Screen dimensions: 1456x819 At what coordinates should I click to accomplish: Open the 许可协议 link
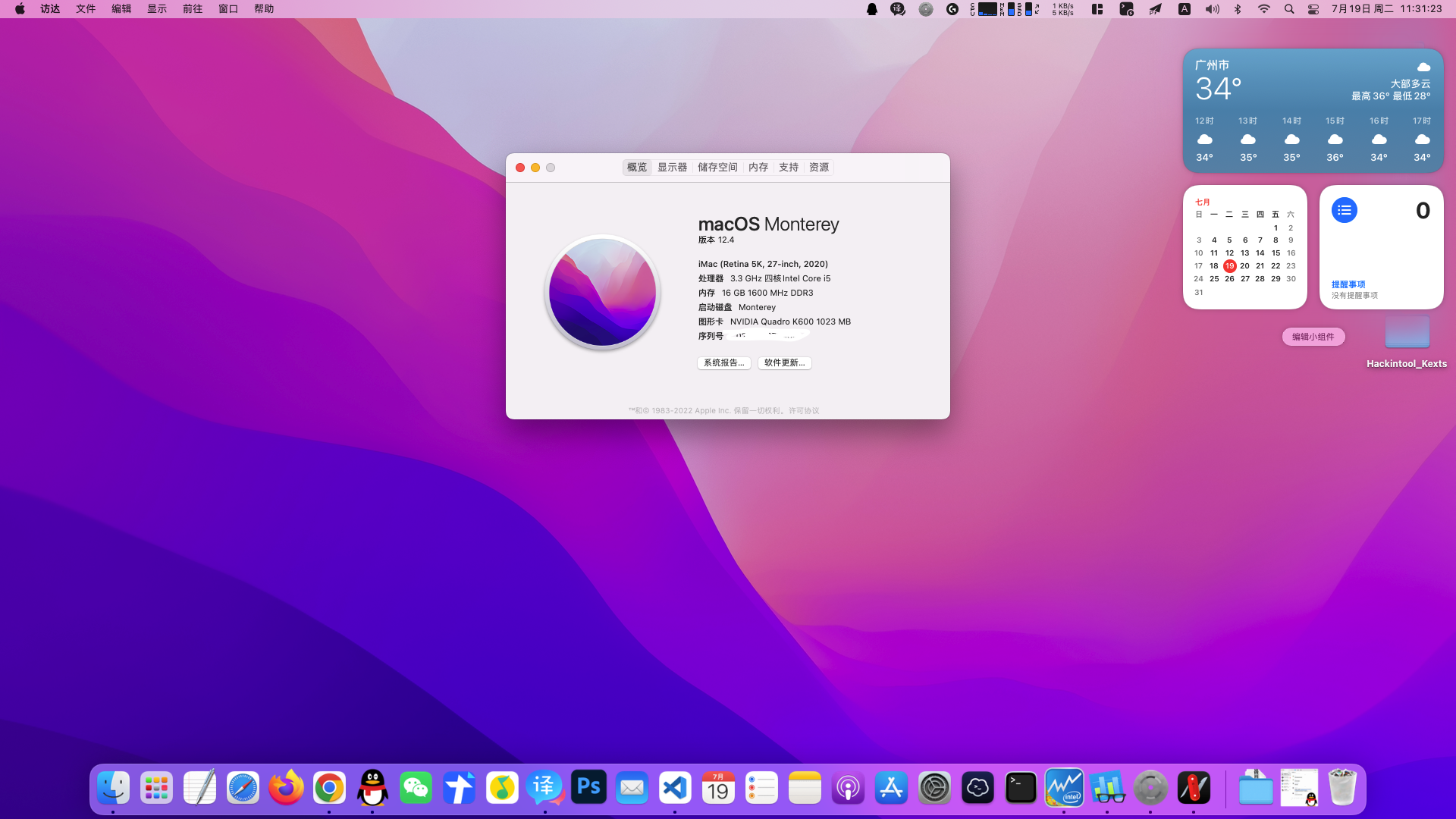tap(804, 411)
